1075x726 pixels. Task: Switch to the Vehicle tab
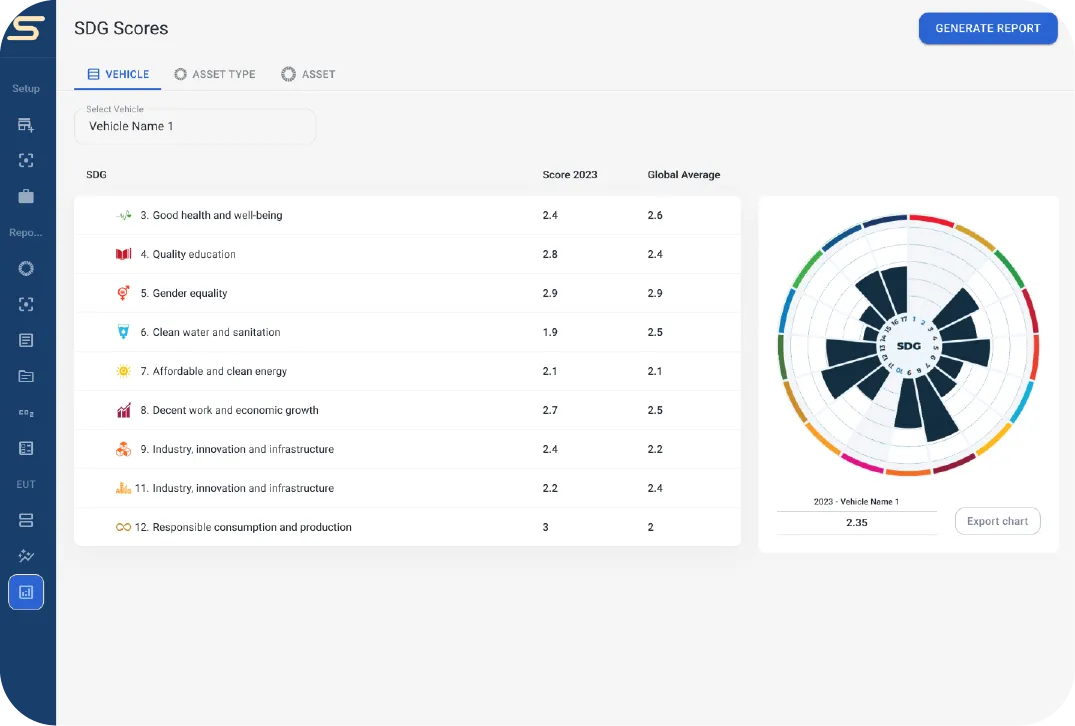coord(118,74)
